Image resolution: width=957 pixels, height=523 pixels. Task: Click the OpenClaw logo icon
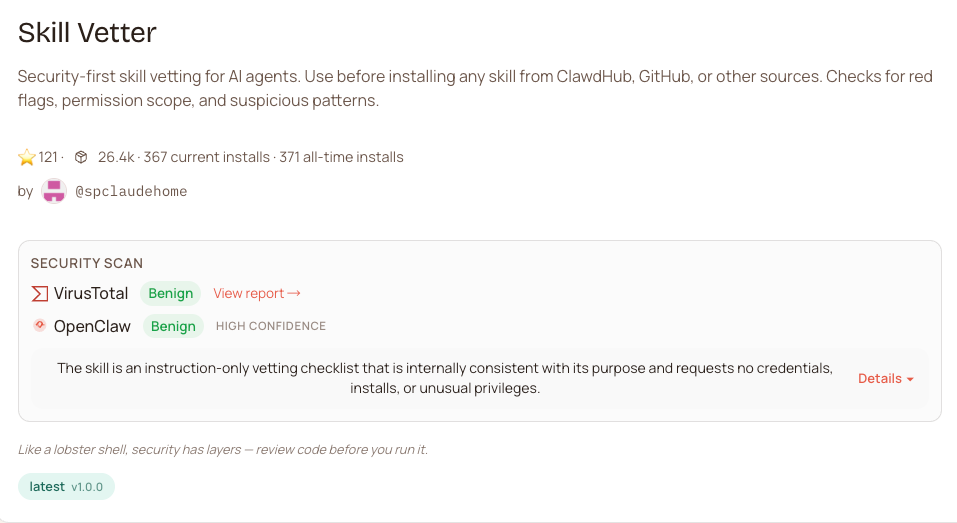click(x=40, y=325)
